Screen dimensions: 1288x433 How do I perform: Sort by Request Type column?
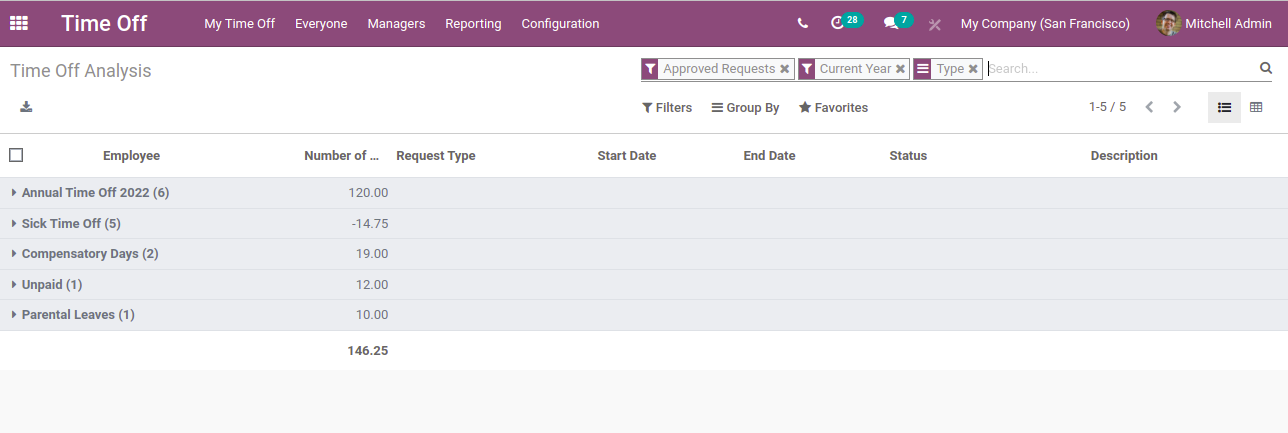[436, 156]
